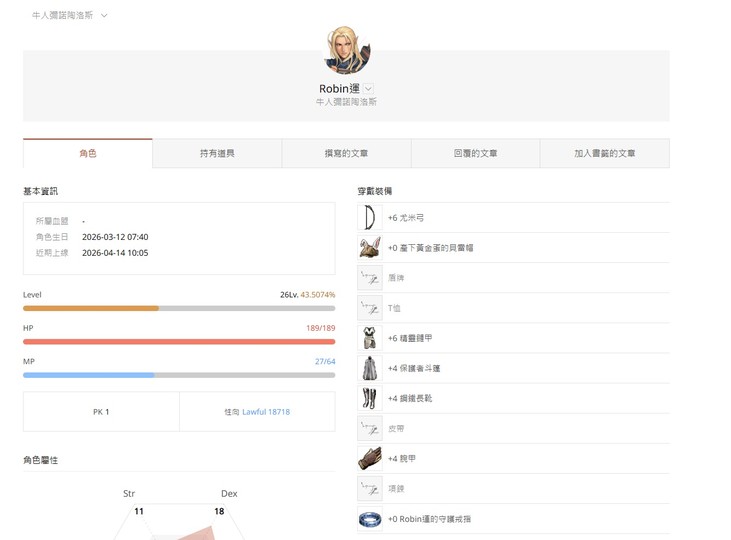Click the +4 鋼鐵長靴 boots icon
Screen dimensions: 731x540
369,398
